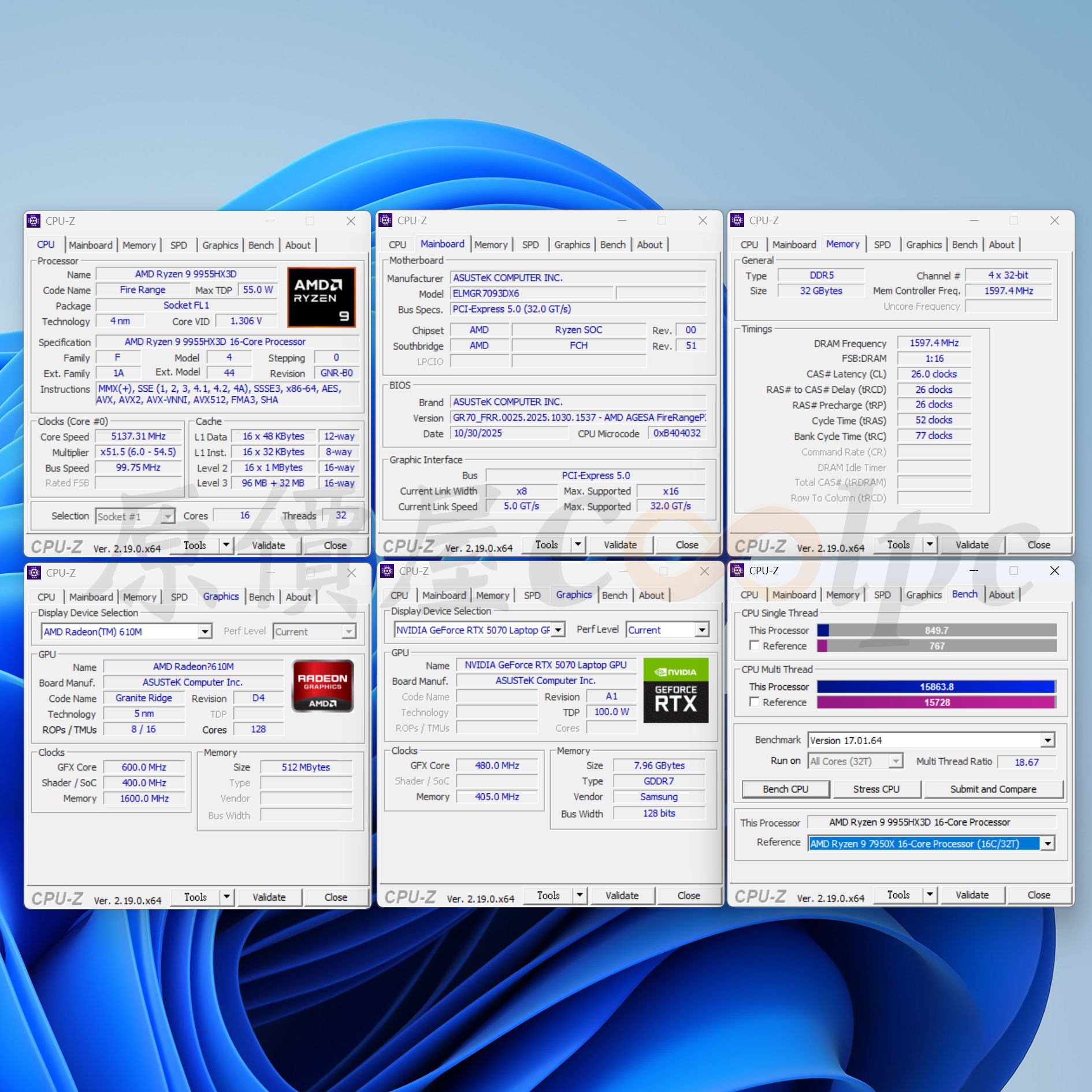Click the Core Speed 5137.31 MHz field
The height and width of the screenshot is (1092, 1092).
pyautogui.click(x=138, y=437)
